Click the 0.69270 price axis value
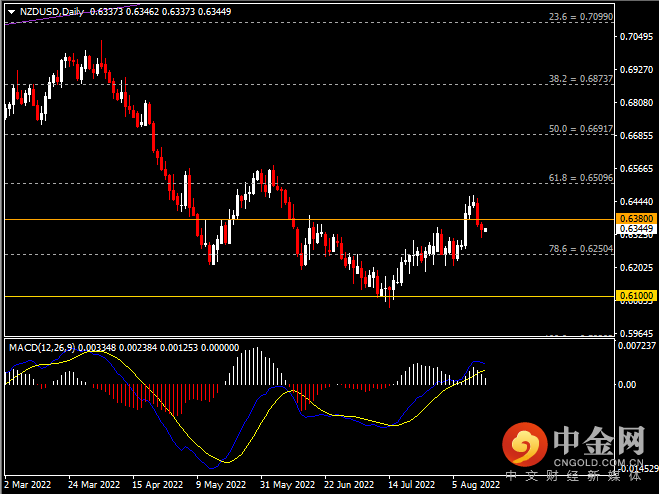This screenshot has height=494, width=659. tap(636, 69)
